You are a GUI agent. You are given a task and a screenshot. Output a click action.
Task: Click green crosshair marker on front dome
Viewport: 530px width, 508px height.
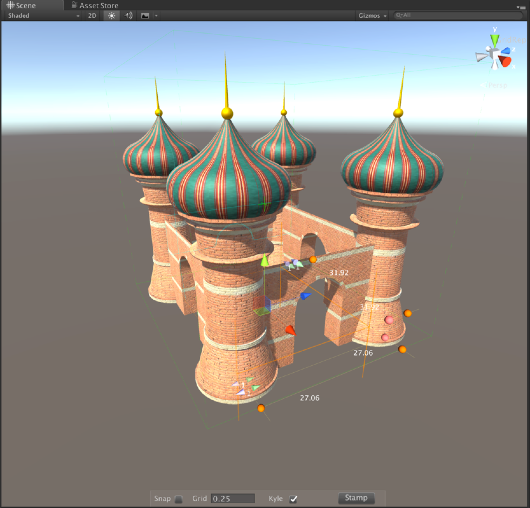pos(264,204)
